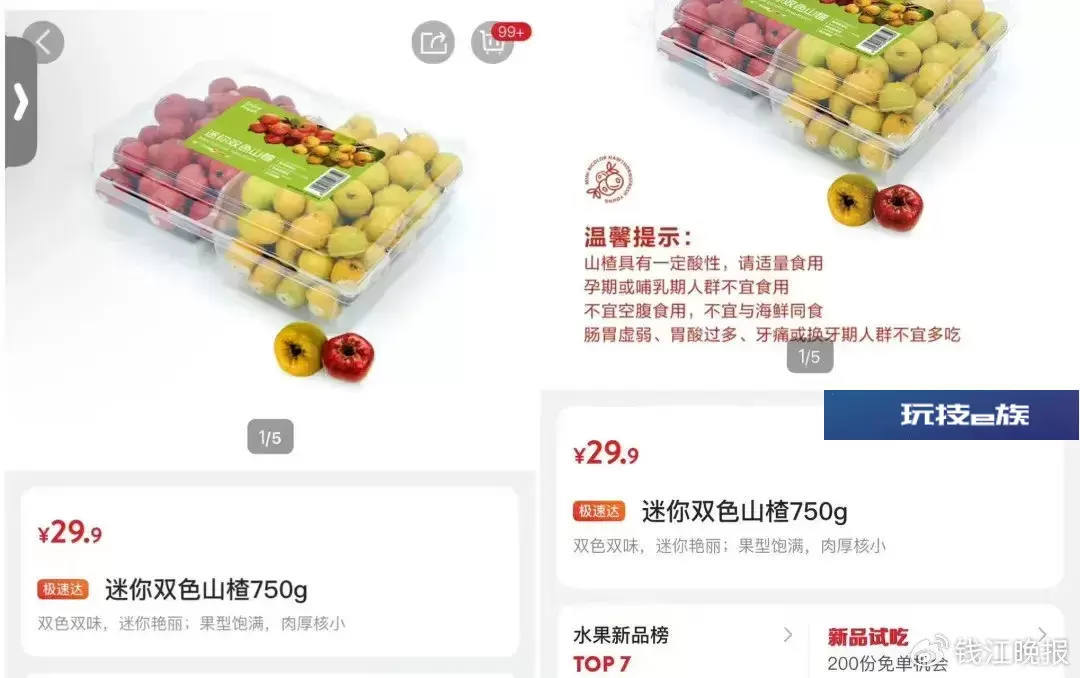Tap the left 1/5 image counter
This screenshot has height=678, width=1080.
[270, 437]
